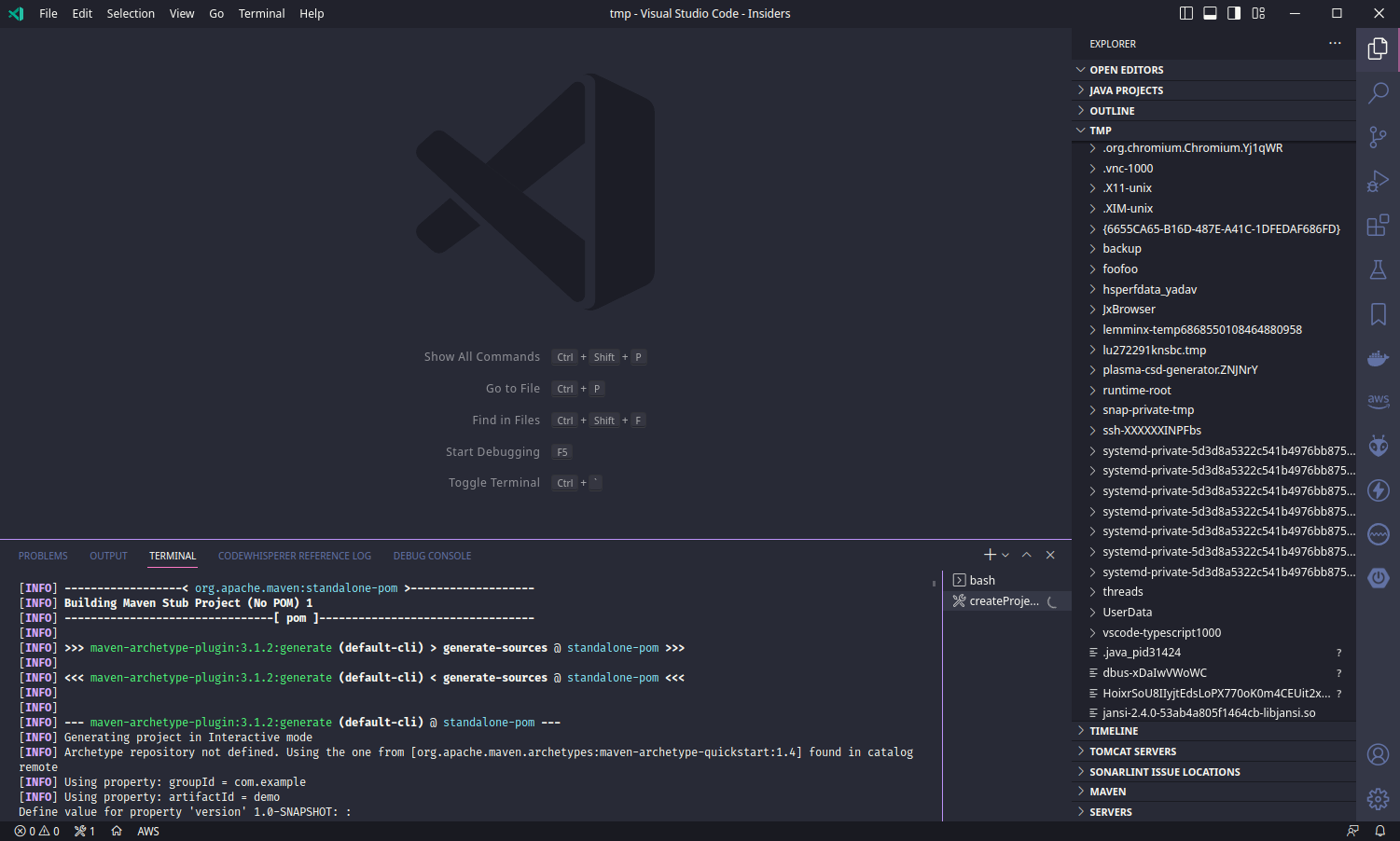
Task: Expand the TOMCAT SERVERS section
Action: click(1214, 751)
